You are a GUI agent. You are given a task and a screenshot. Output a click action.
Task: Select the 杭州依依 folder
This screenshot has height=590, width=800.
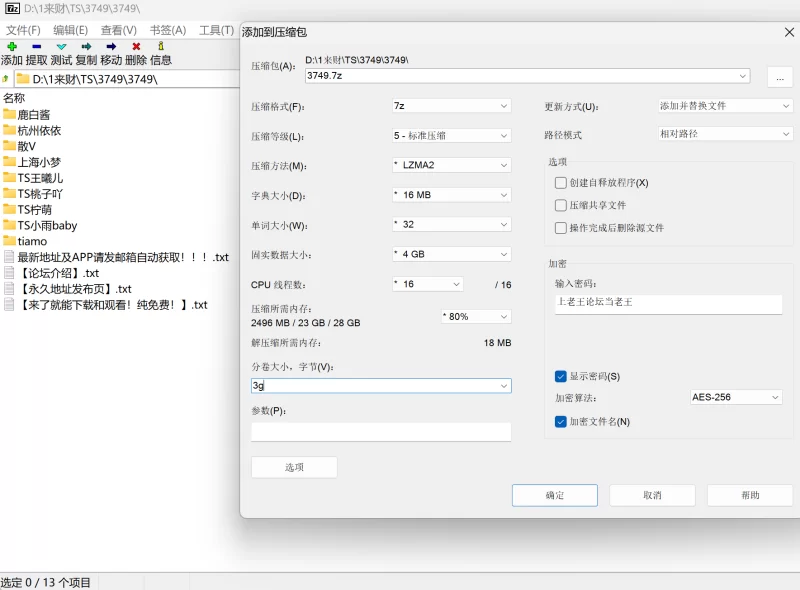pos(39,130)
